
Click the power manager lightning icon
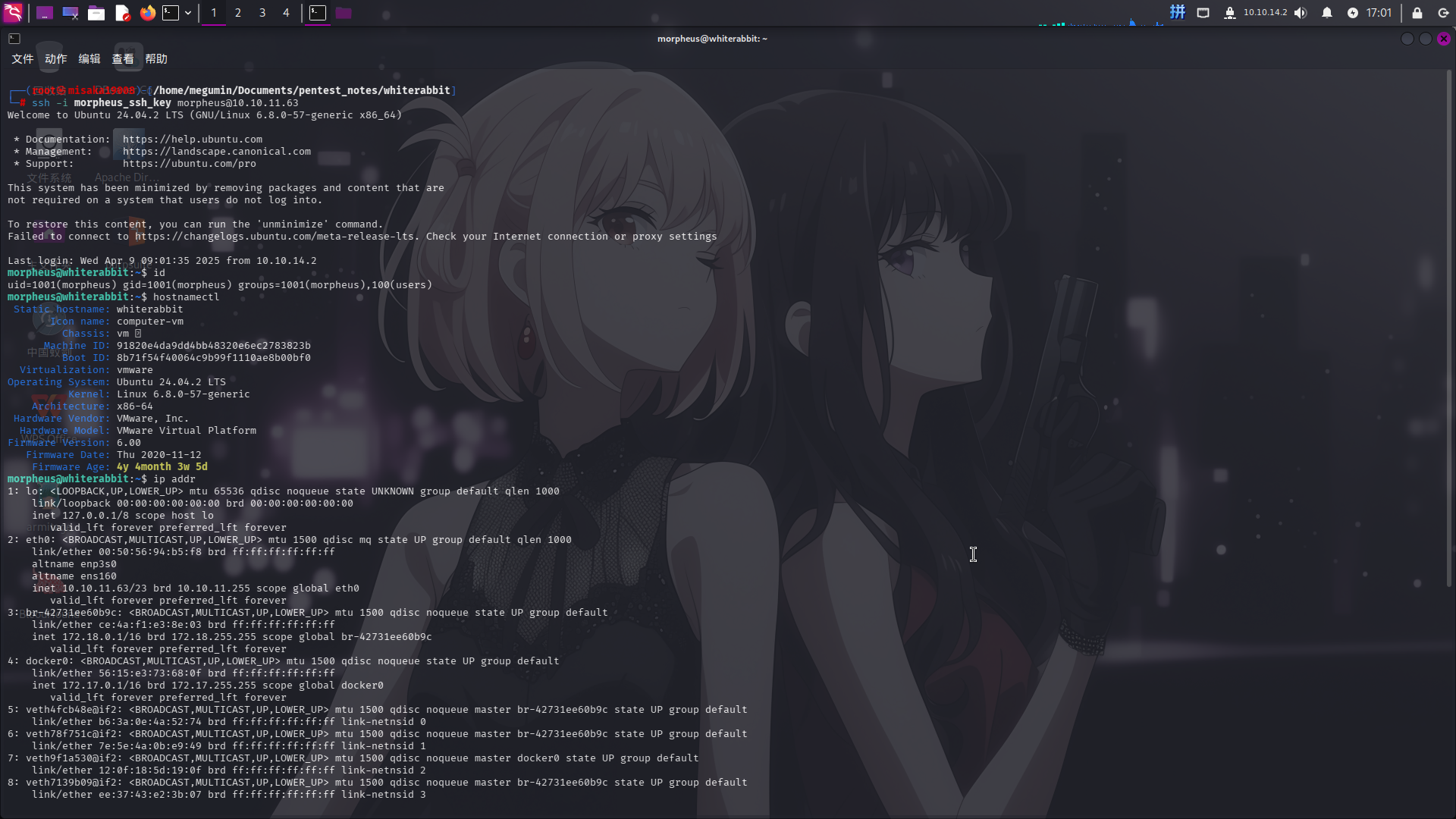tap(1352, 13)
